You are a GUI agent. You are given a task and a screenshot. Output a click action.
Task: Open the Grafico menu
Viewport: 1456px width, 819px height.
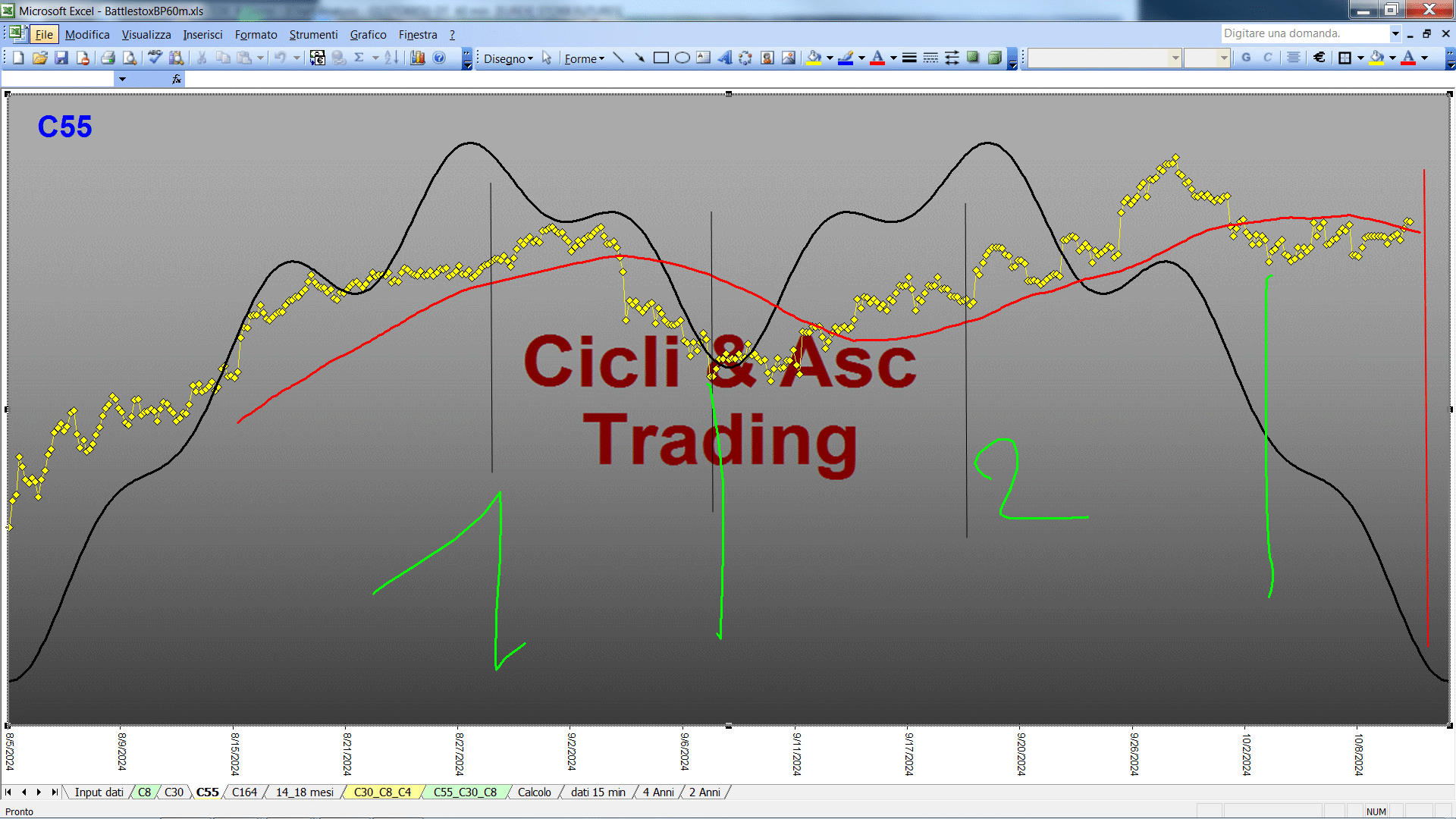pos(368,35)
